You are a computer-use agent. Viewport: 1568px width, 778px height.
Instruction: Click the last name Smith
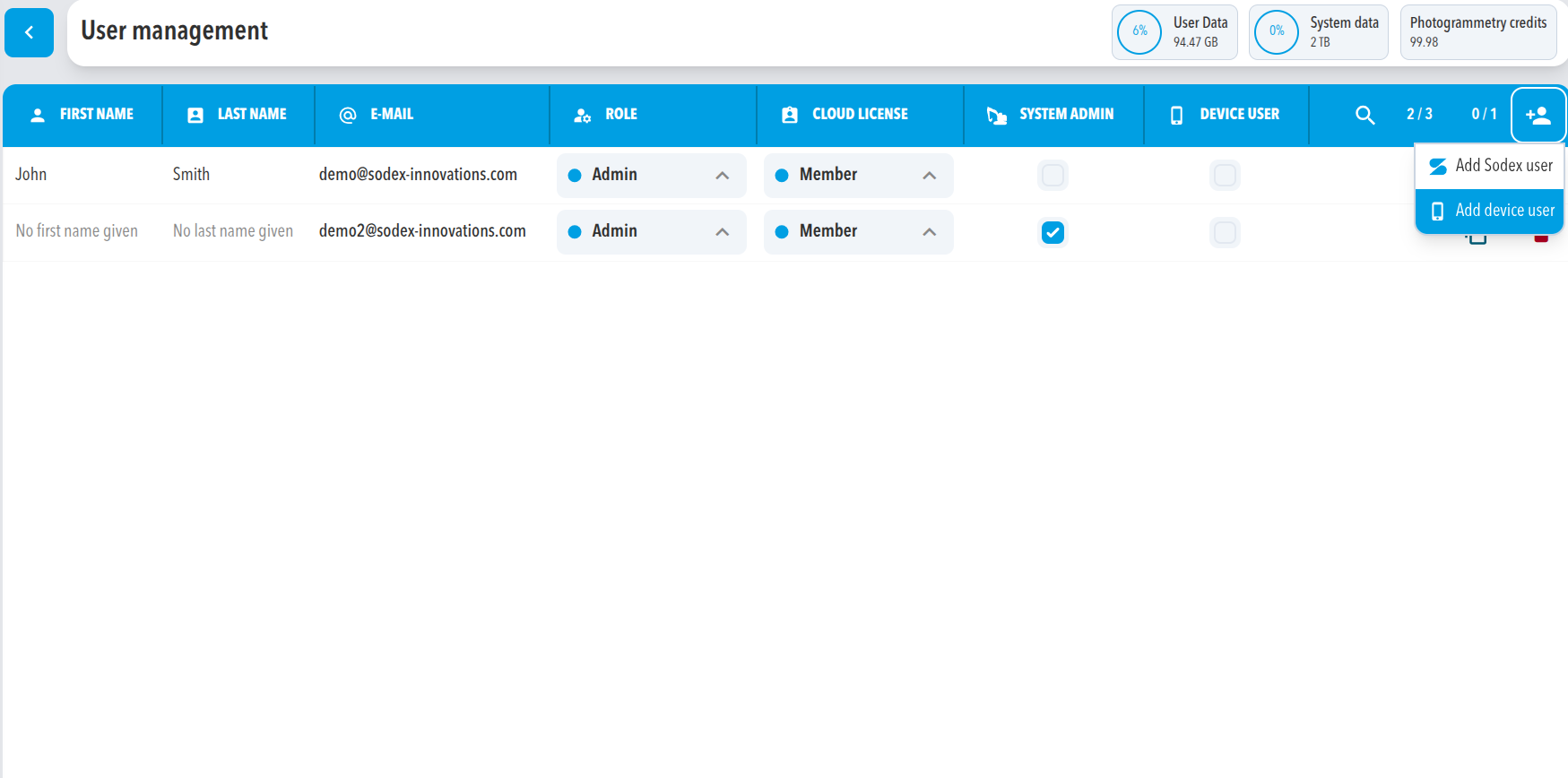click(191, 175)
